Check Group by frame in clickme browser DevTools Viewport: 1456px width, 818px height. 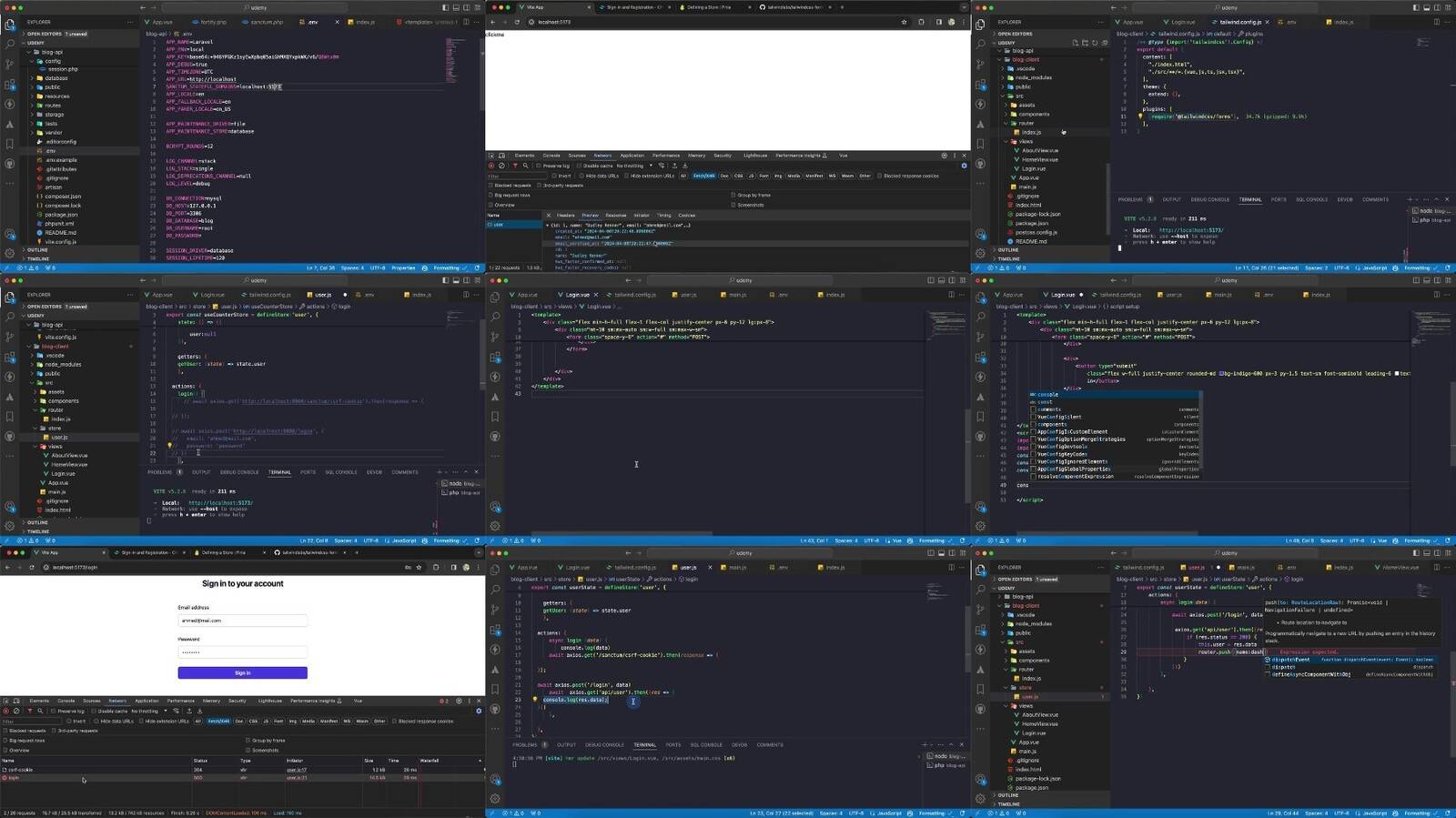click(733, 195)
